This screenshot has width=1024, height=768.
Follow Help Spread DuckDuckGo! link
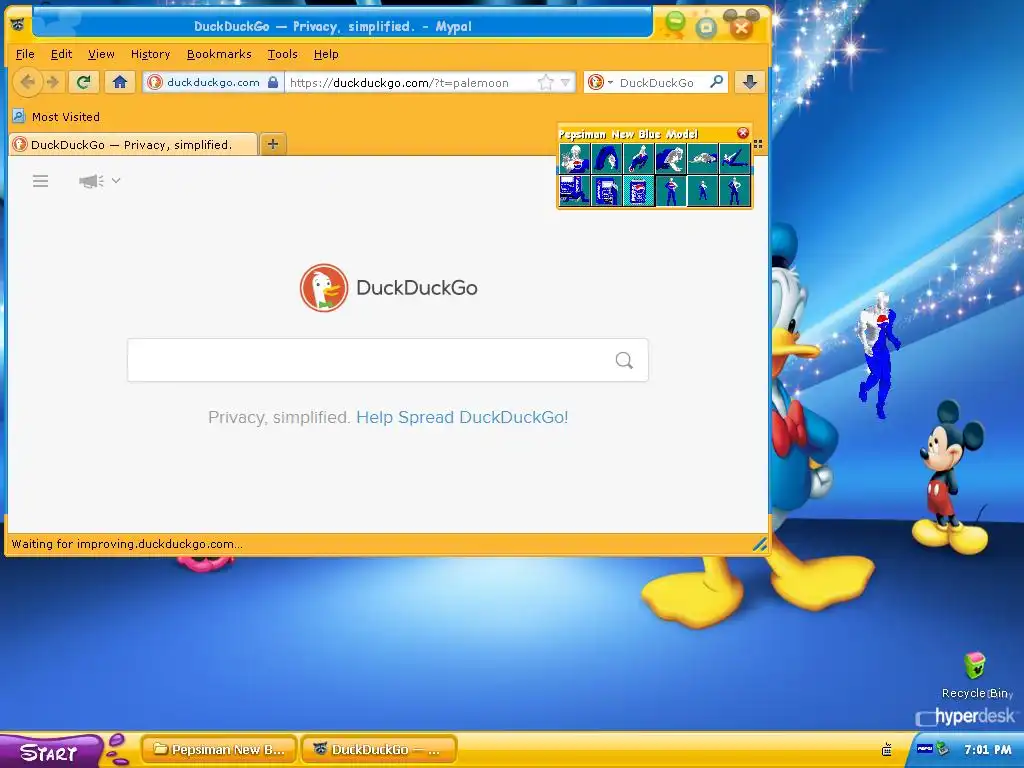[462, 417]
